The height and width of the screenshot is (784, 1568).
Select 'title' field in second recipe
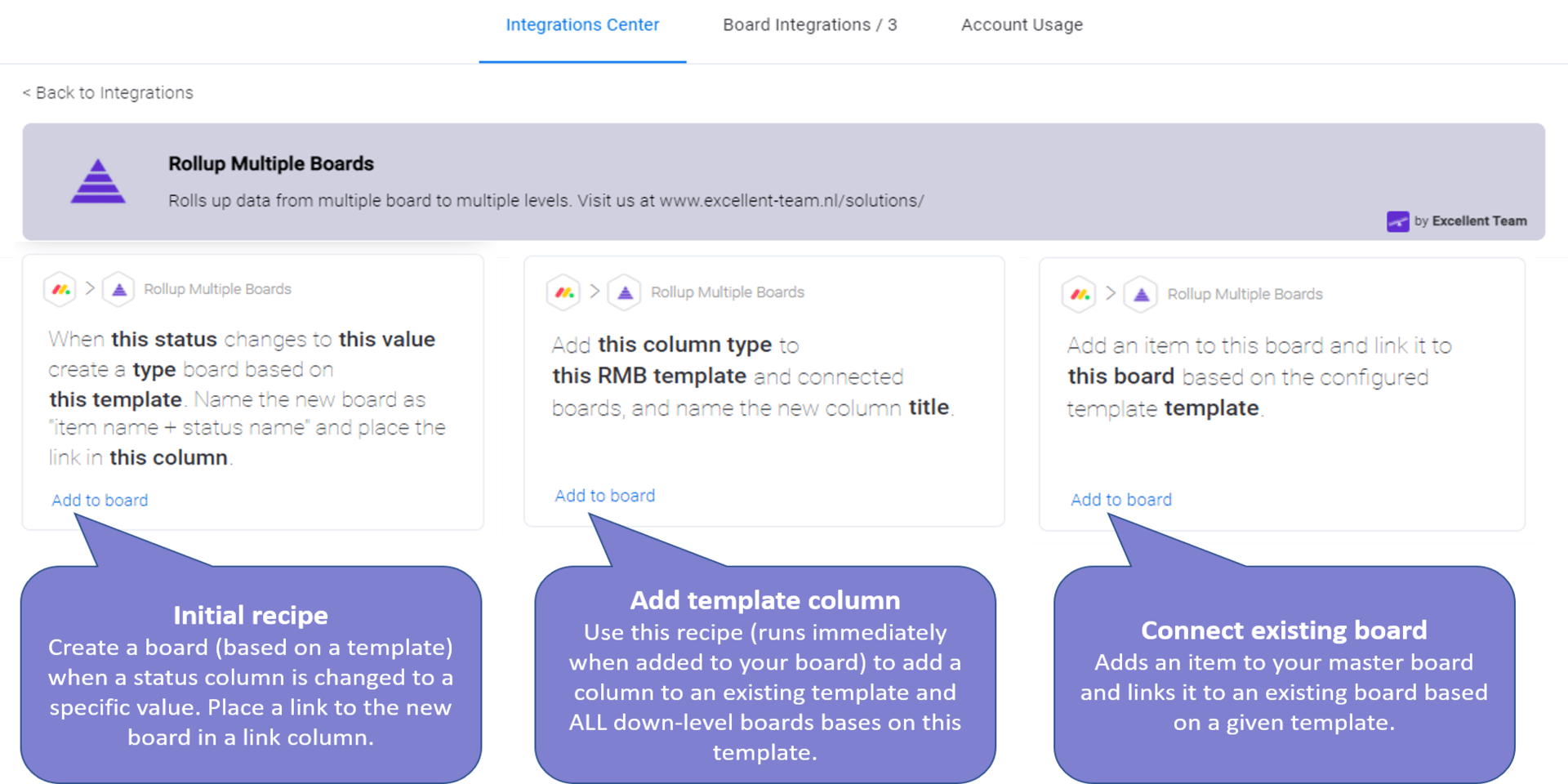point(929,408)
